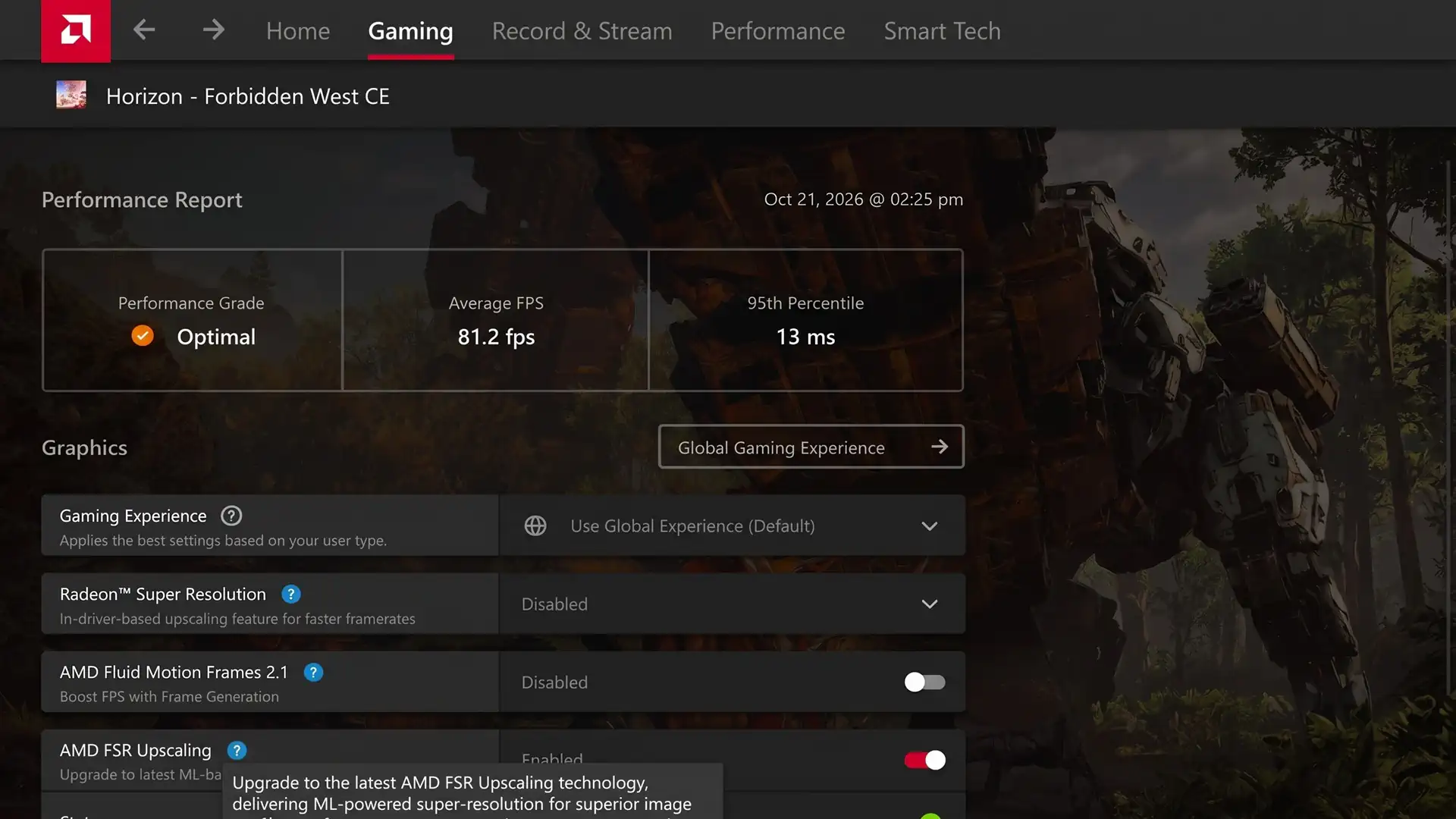Click the 95th Percentile 13 ms value

805,337
